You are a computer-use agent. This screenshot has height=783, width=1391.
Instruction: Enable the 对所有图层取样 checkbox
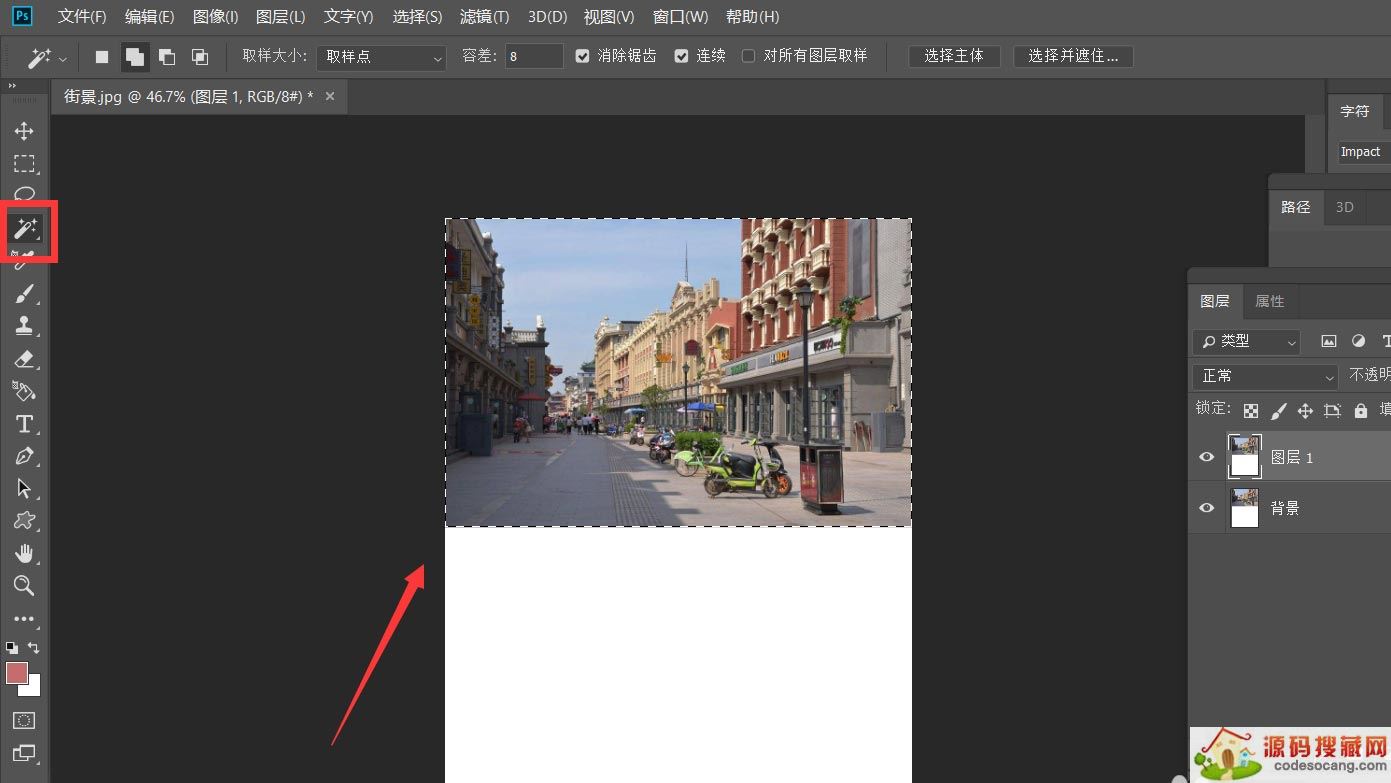tap(747, 56)
